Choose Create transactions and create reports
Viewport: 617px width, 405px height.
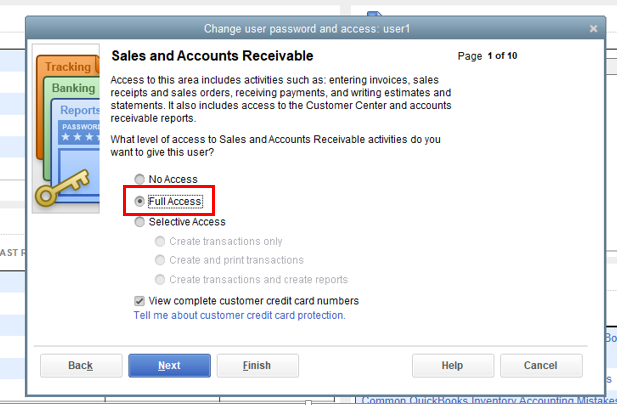(x=159, y=279)
